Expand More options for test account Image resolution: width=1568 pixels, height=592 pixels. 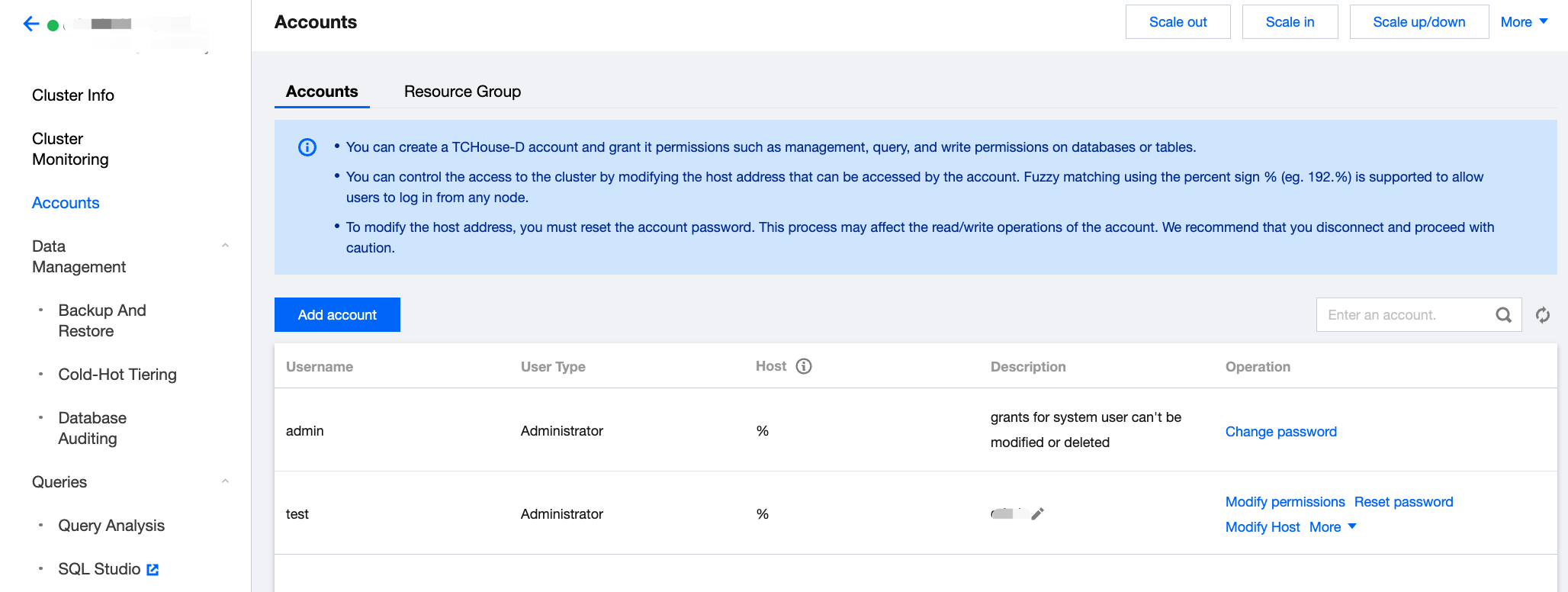tap(1332, 527)
